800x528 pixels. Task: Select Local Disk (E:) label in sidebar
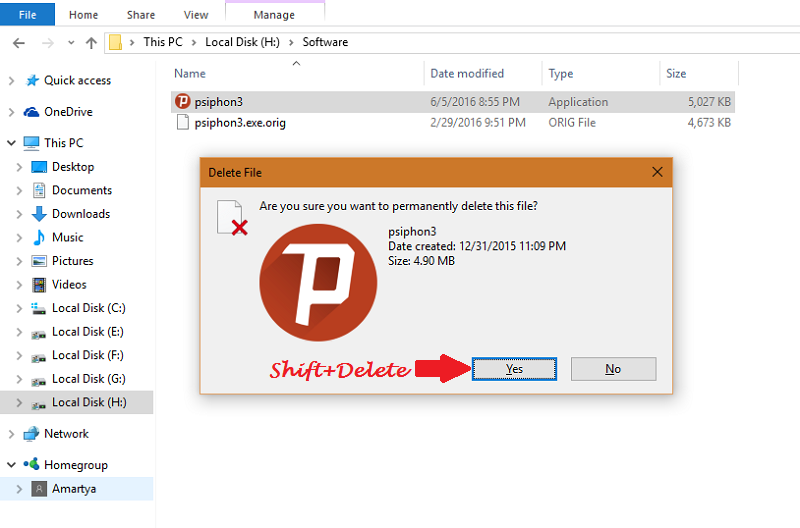tap(88, 332)
